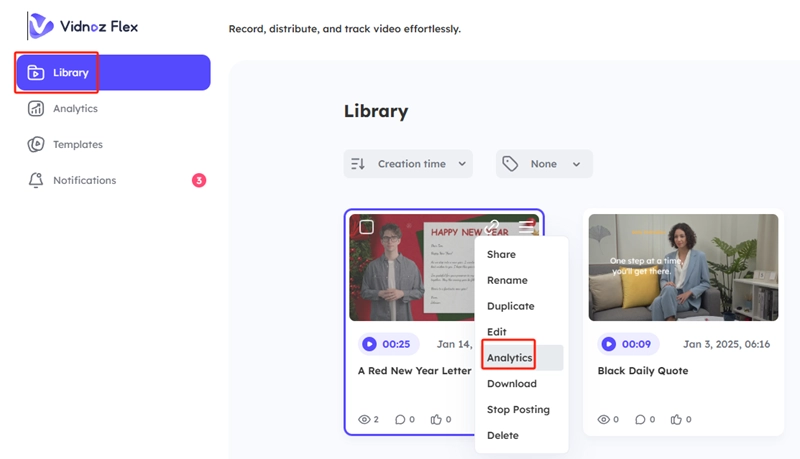Click Analytics in the video context menu
Image resolution: width=800 pixels, height=459 pixels.
509,358
